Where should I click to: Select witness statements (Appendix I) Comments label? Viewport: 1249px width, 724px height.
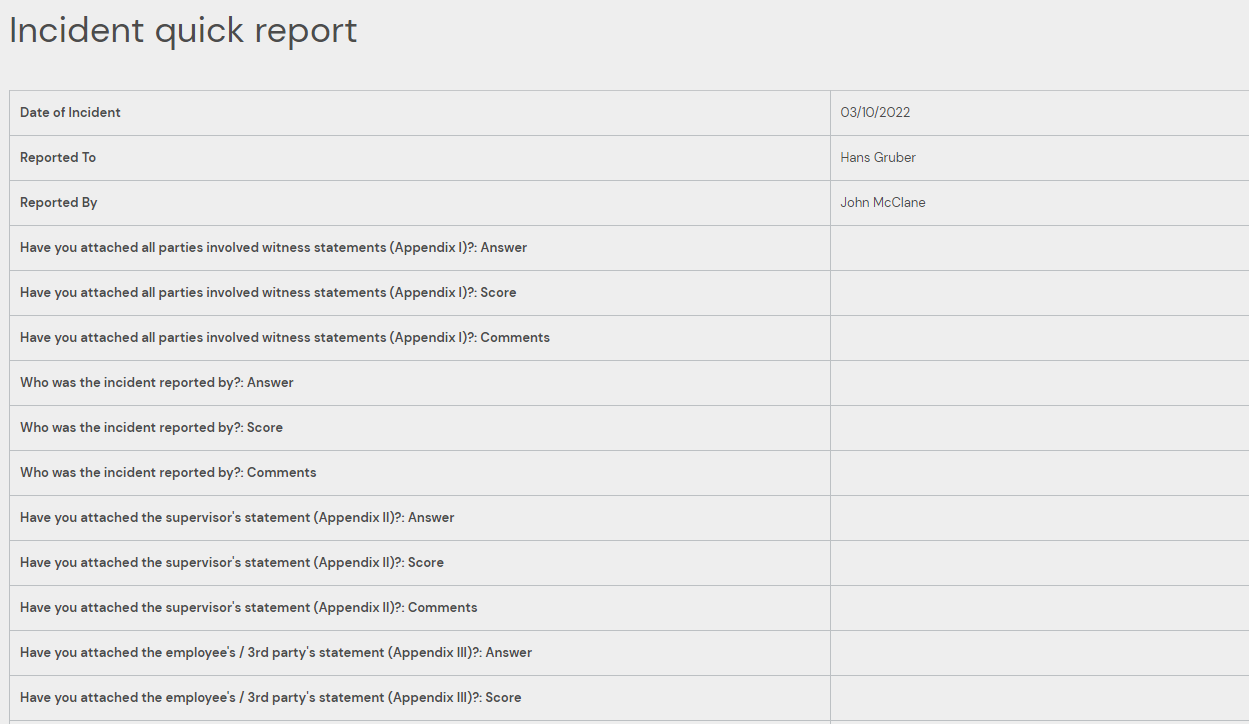(x=285, y=338)
